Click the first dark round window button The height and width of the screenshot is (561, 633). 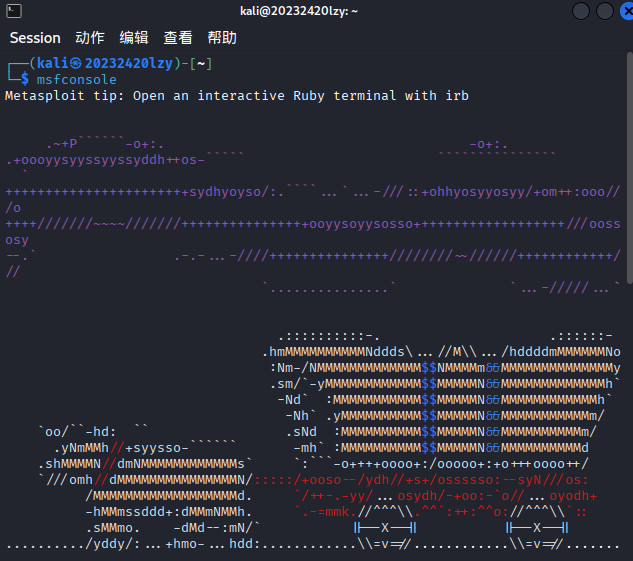581,11
